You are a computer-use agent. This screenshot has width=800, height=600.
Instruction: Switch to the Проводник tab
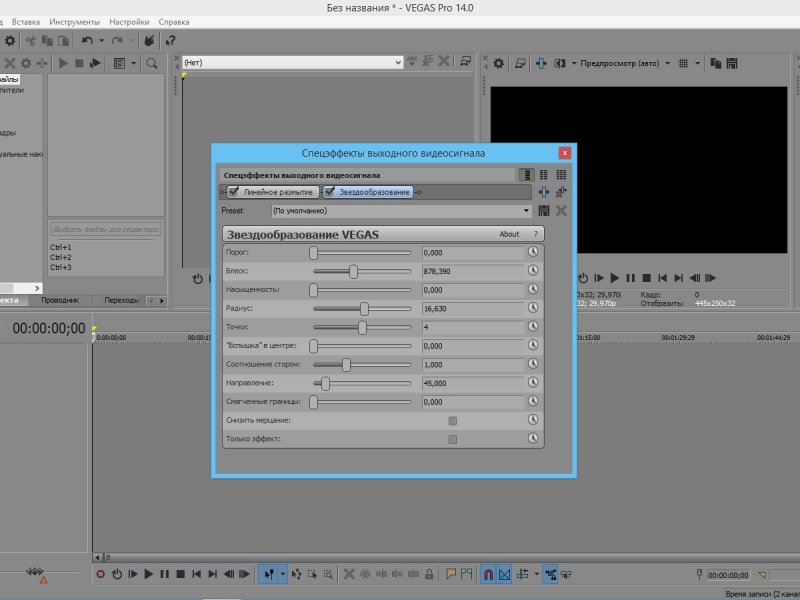pos(60,300)
